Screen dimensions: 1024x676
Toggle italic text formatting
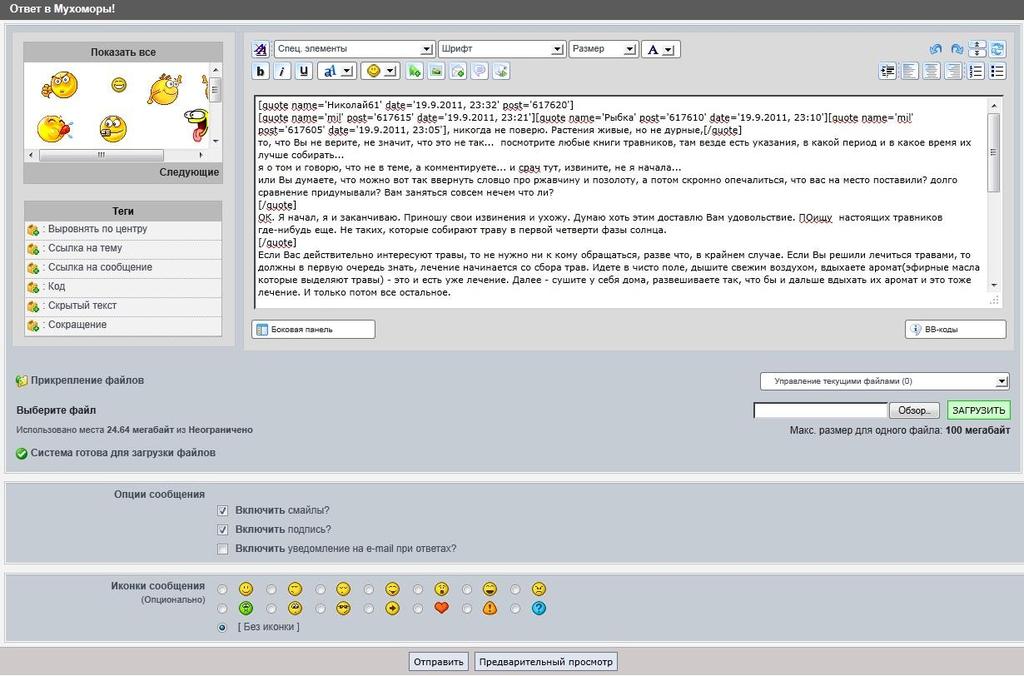pyautogui.click(x=282, y=71)
